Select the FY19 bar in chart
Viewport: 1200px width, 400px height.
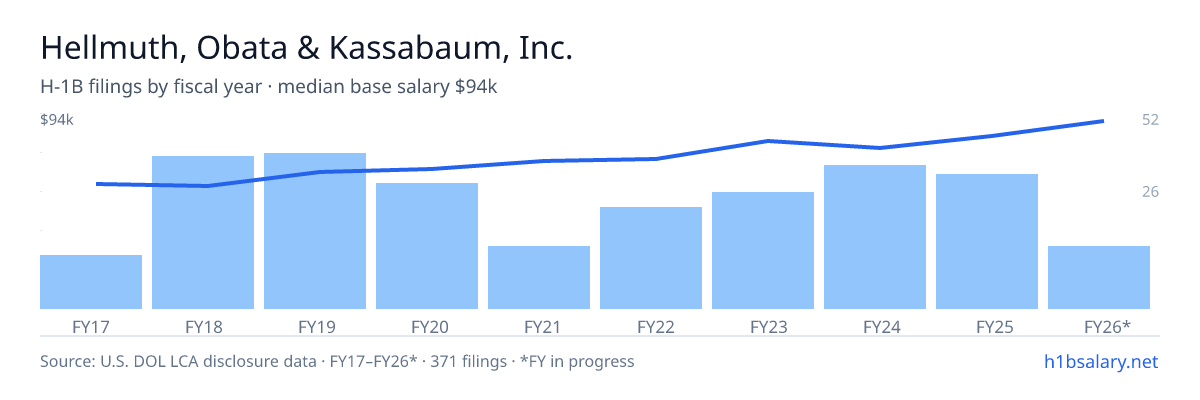click(315, 231)
